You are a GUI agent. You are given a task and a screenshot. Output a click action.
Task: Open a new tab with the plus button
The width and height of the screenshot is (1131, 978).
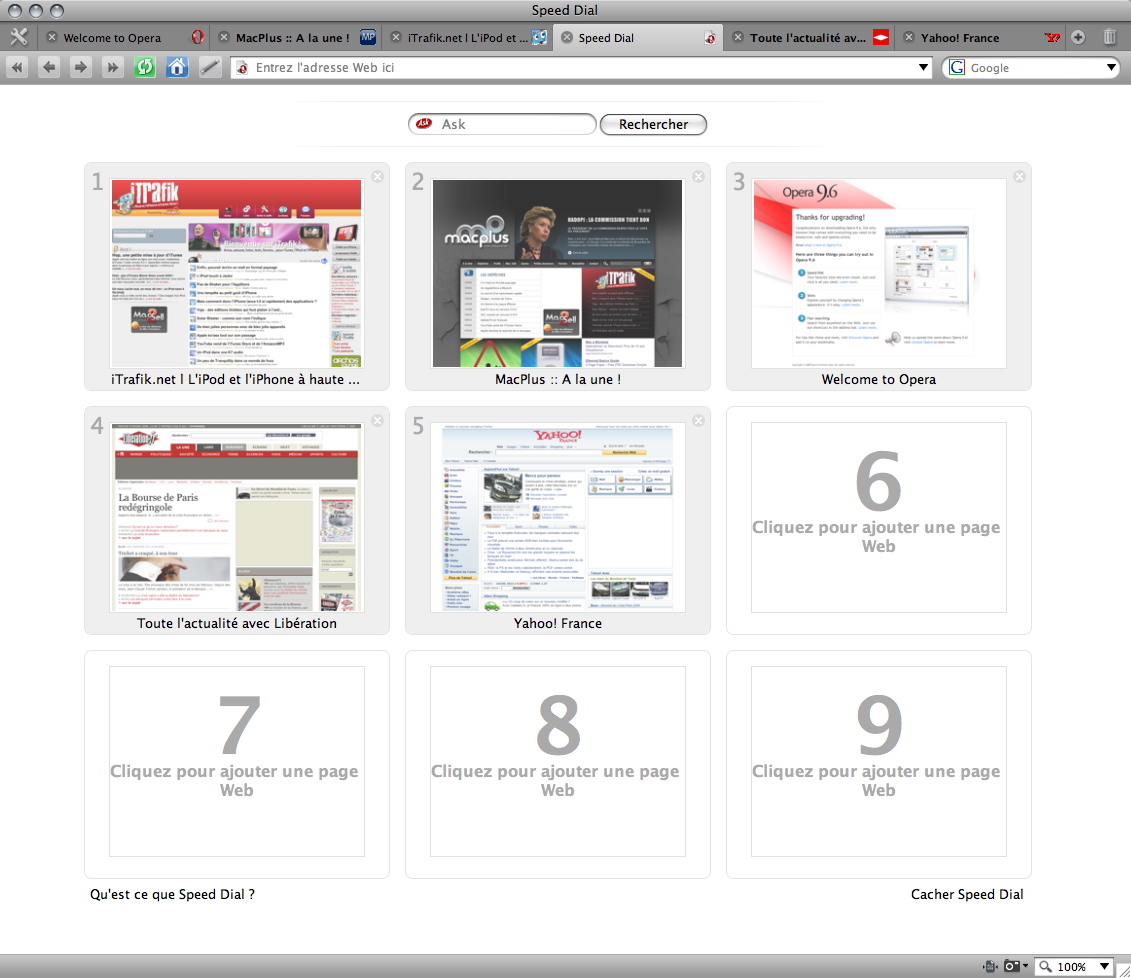(1078, 38)
